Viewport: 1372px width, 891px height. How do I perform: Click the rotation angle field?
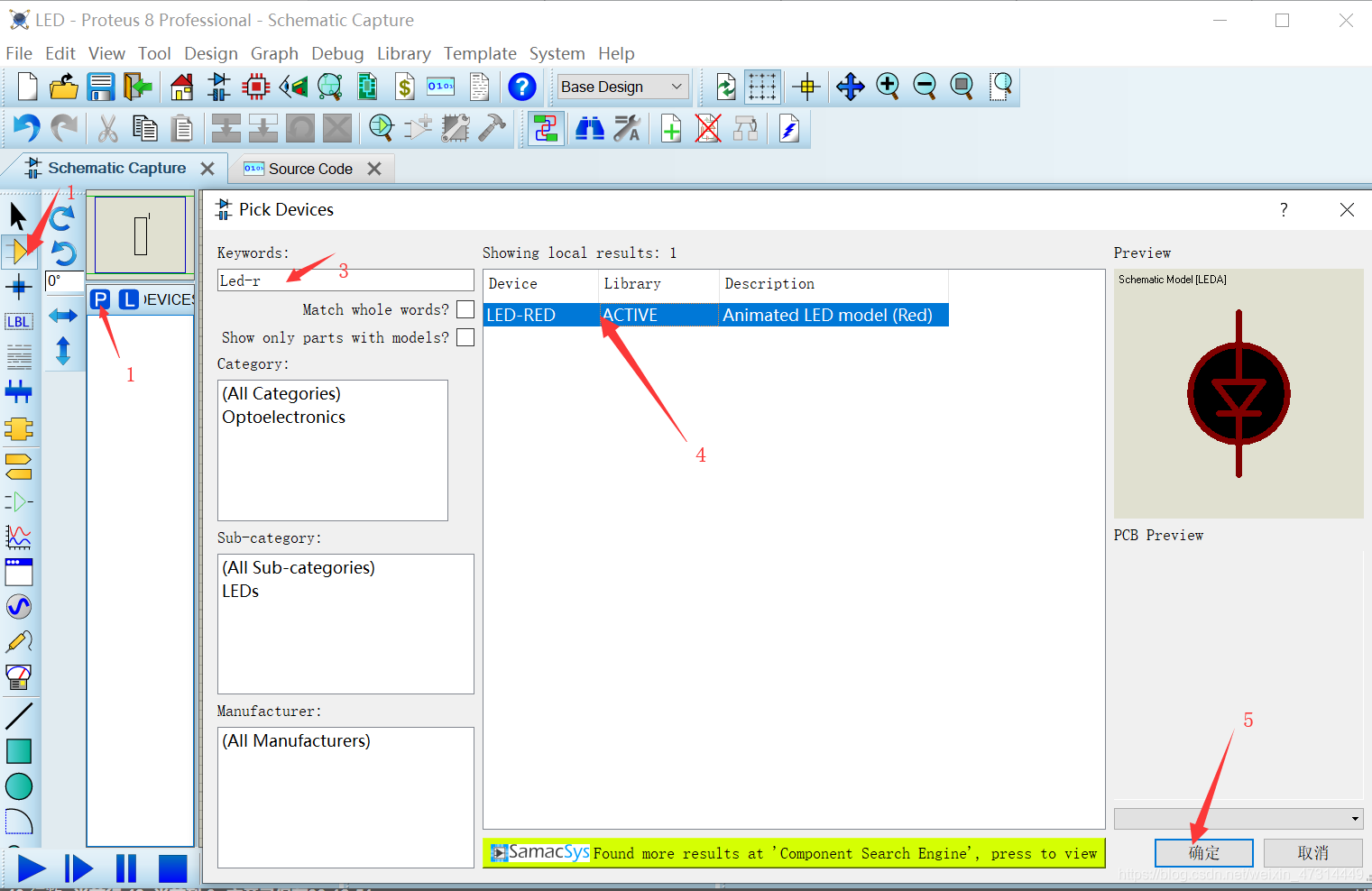coord(64,280)
